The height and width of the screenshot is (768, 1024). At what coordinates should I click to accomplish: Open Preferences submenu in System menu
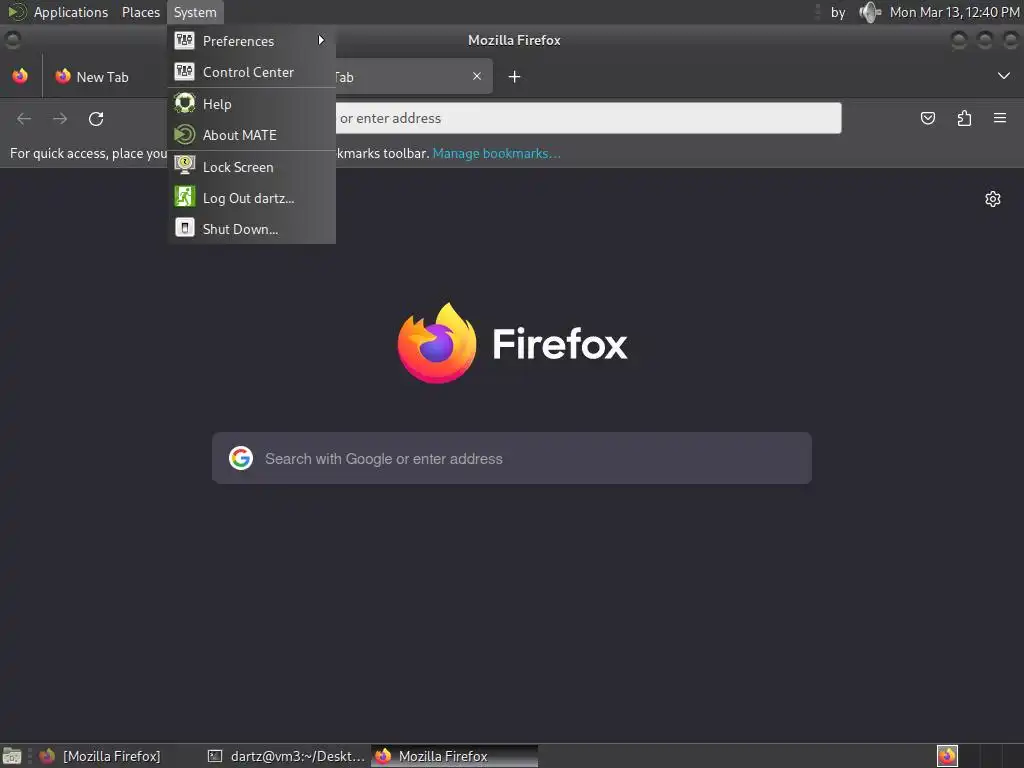(x=251, y=40)
